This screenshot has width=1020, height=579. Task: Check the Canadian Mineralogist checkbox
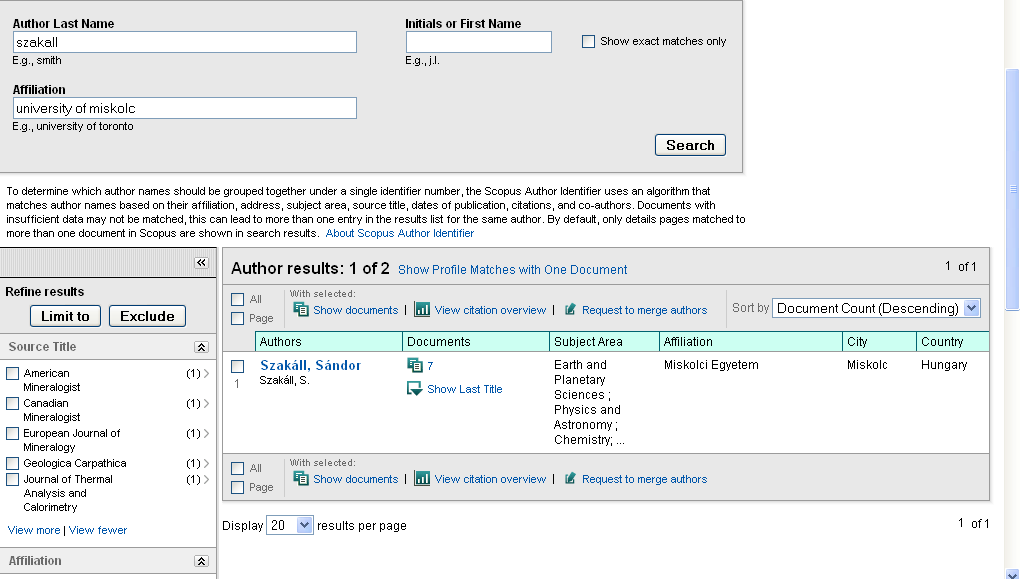pyautogui.click(x=12, y=403)
